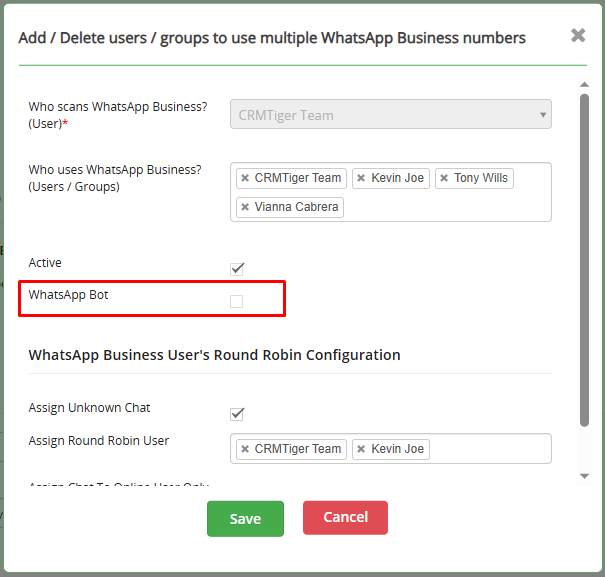Click the dialog title text
The width and height of the screenshot is (605, 577).
click(272, 38)
